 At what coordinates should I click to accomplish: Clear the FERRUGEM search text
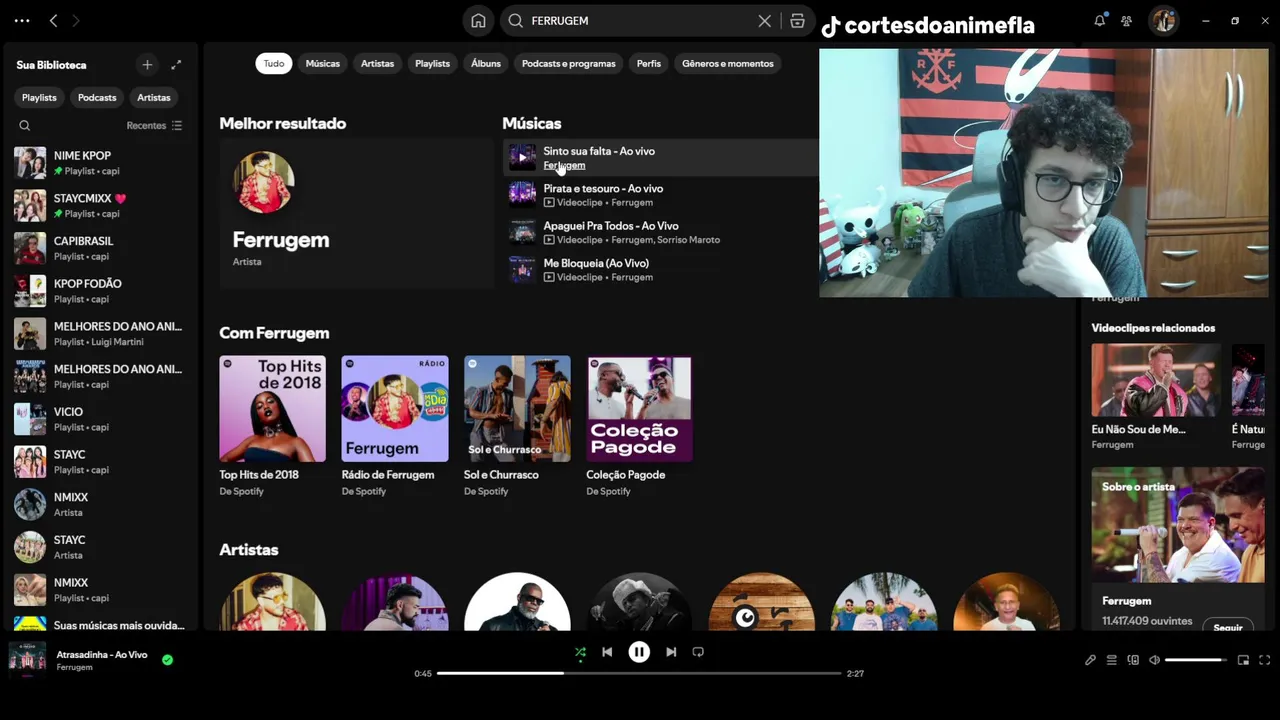pos(765,21)
